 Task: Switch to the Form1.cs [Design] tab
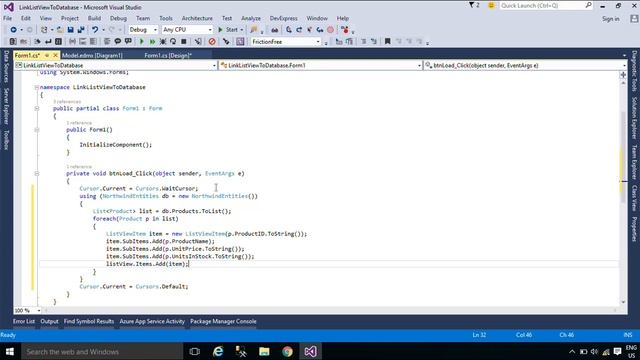[168, 55]
